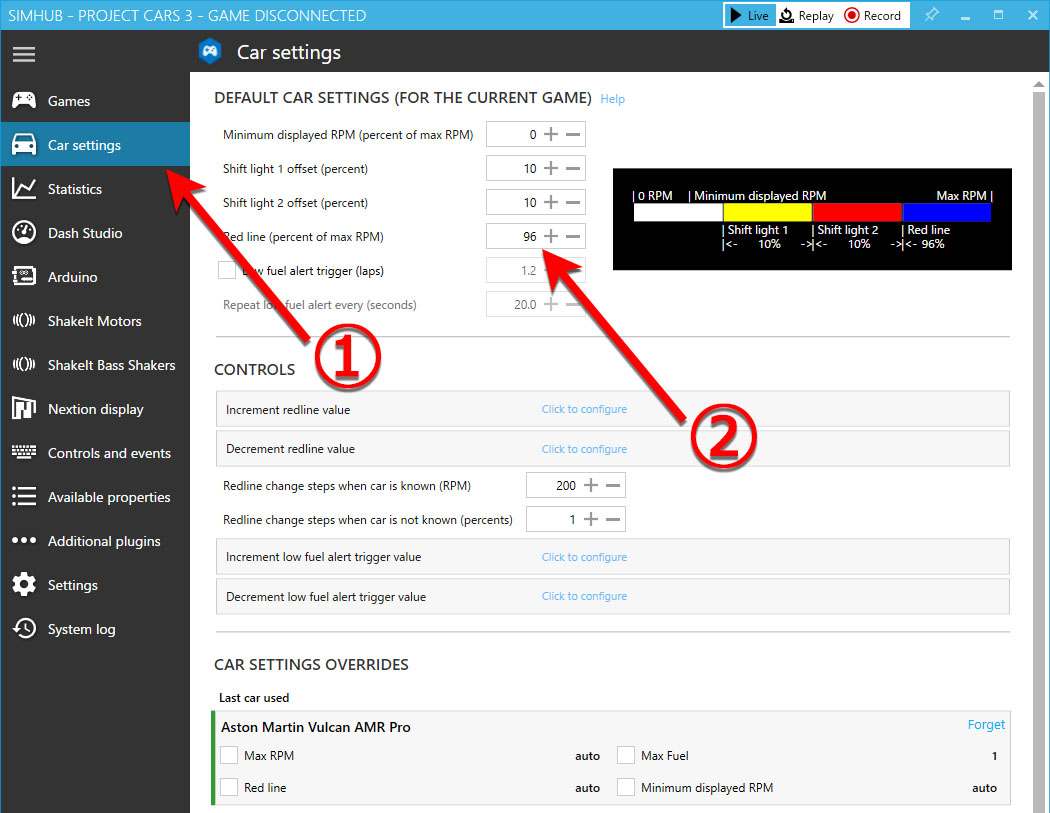This screenshot has height=813, width=1050.
Task: Click the blue gamepad hexagon header icon
Action: (210, 52)
